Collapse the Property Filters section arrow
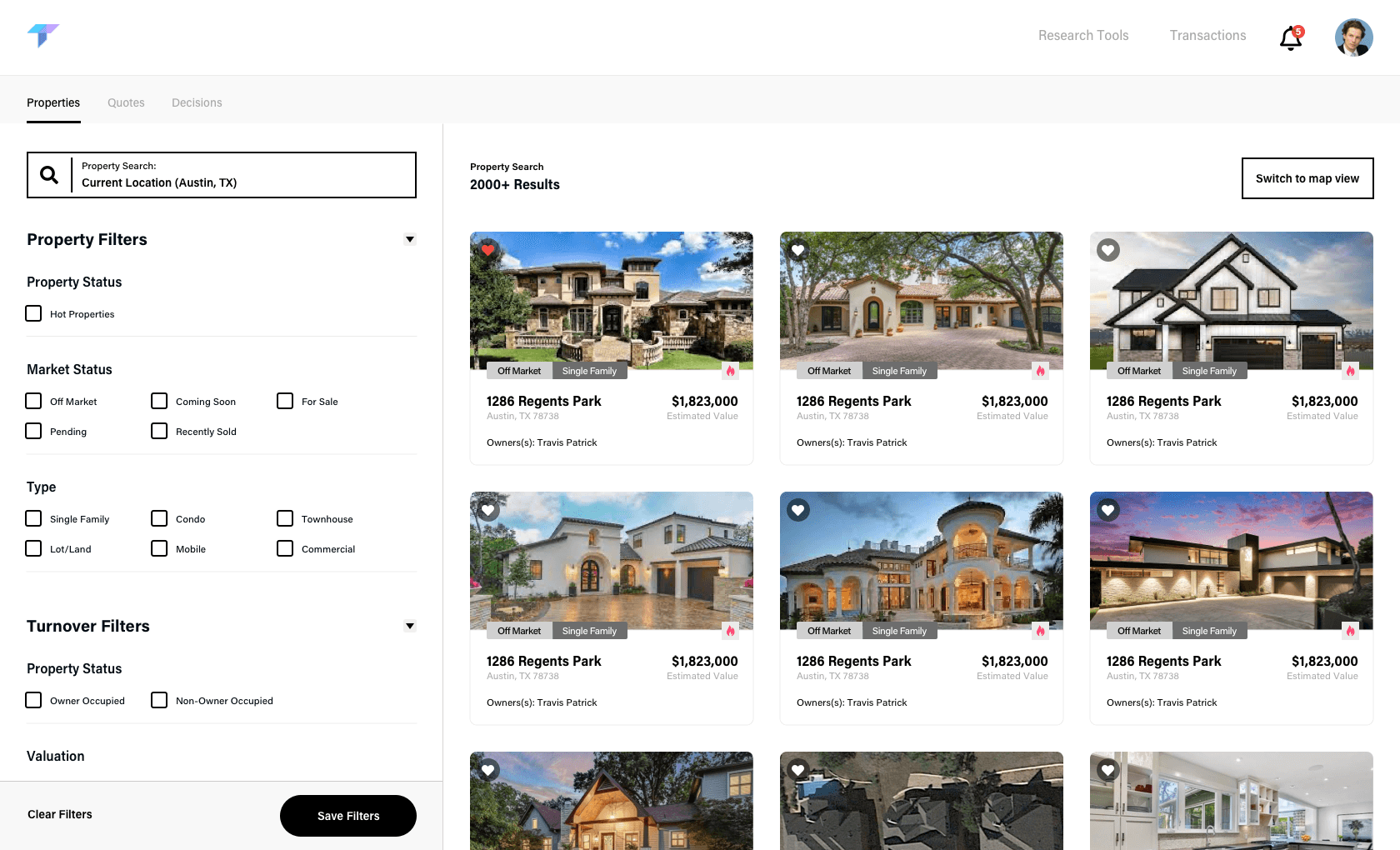 coord(410,239)
